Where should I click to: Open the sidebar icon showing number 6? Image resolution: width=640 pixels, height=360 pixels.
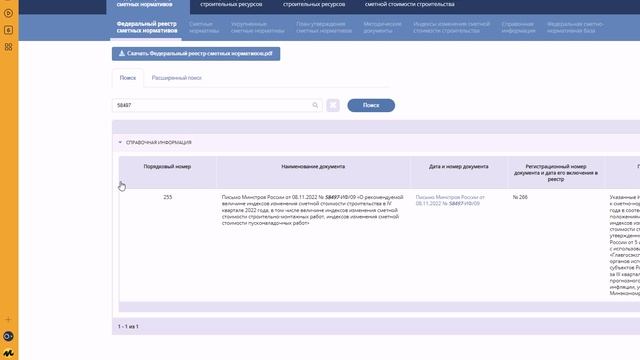tap(8, 30)
